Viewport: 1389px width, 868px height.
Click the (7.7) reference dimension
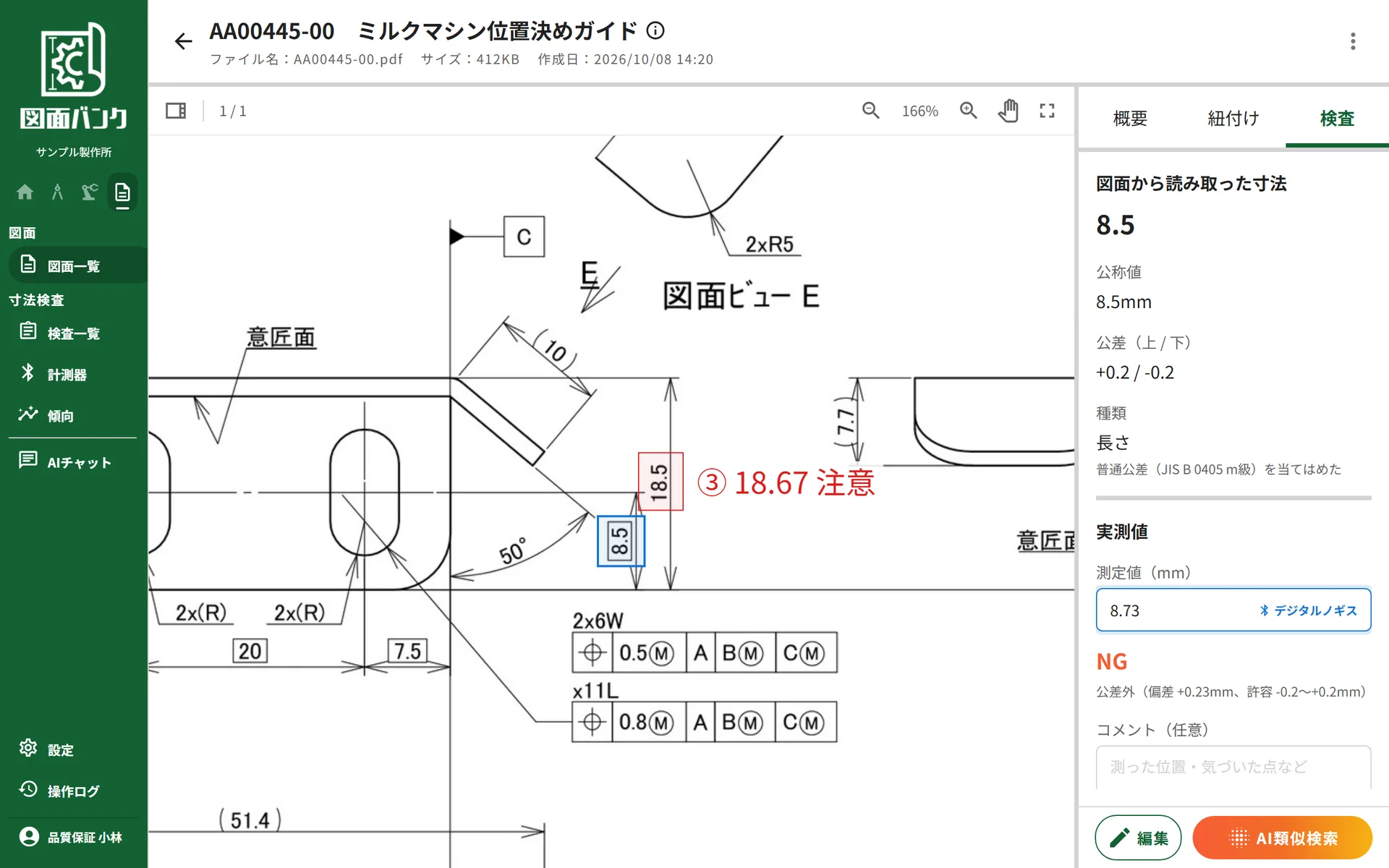click(x=844, y=421)
